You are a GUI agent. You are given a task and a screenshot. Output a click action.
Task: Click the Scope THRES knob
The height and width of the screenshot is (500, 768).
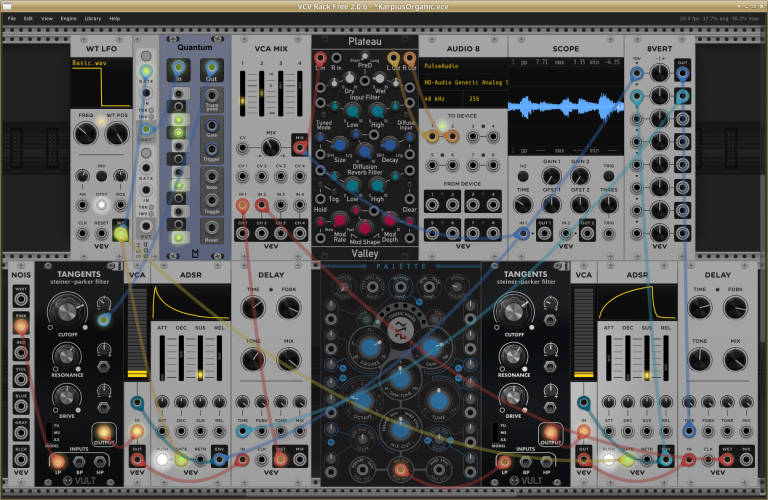point(609,204)
